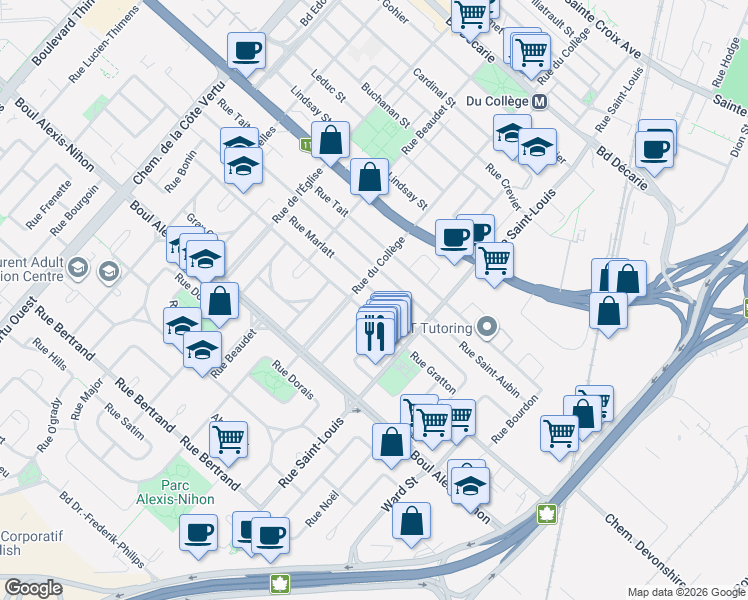Screen dimensions: 748x600
Task: Click the Rue Dorais street label
Action: (x=293, y=380)
